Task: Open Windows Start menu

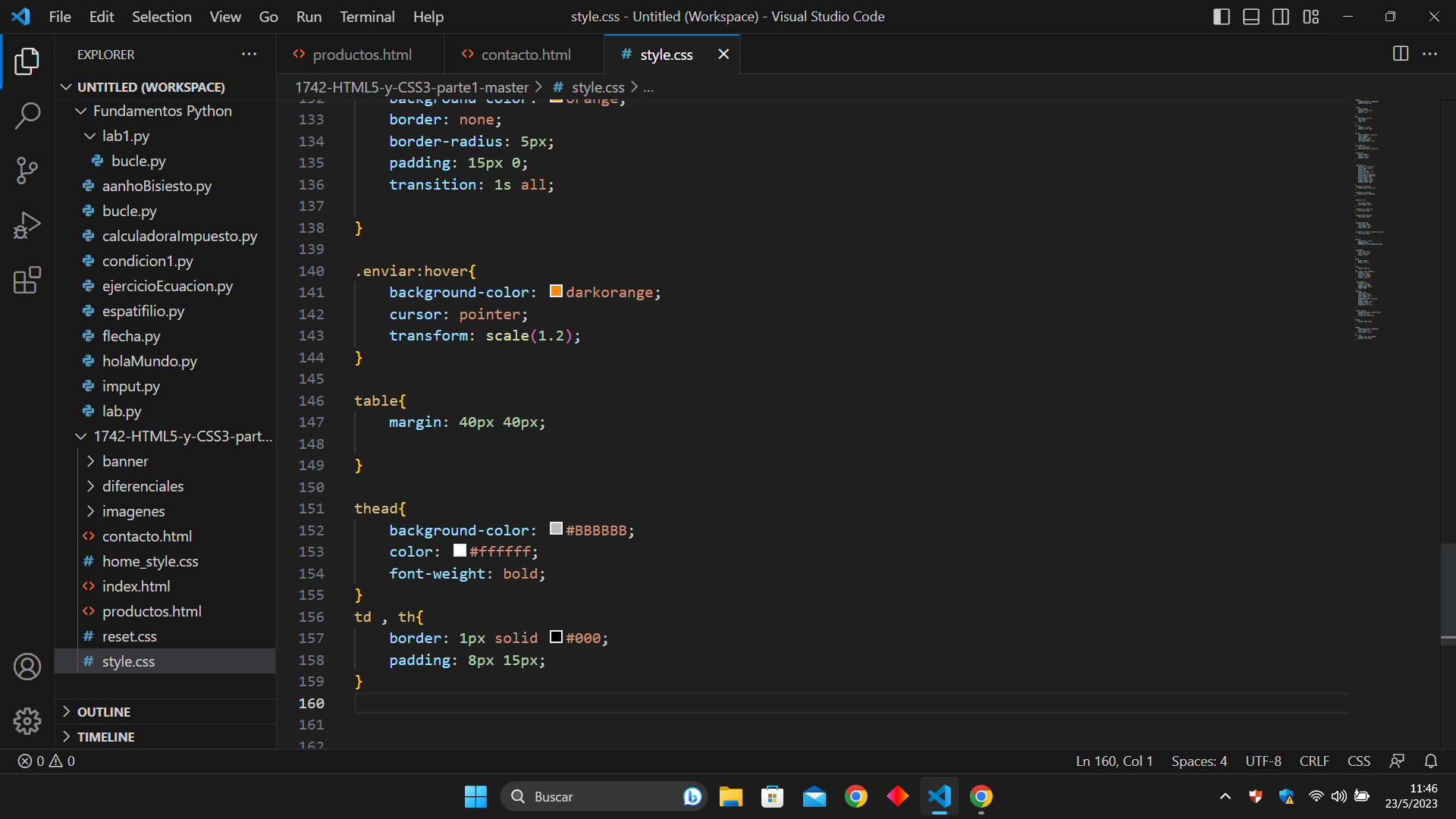Action: tap(475, 796)
